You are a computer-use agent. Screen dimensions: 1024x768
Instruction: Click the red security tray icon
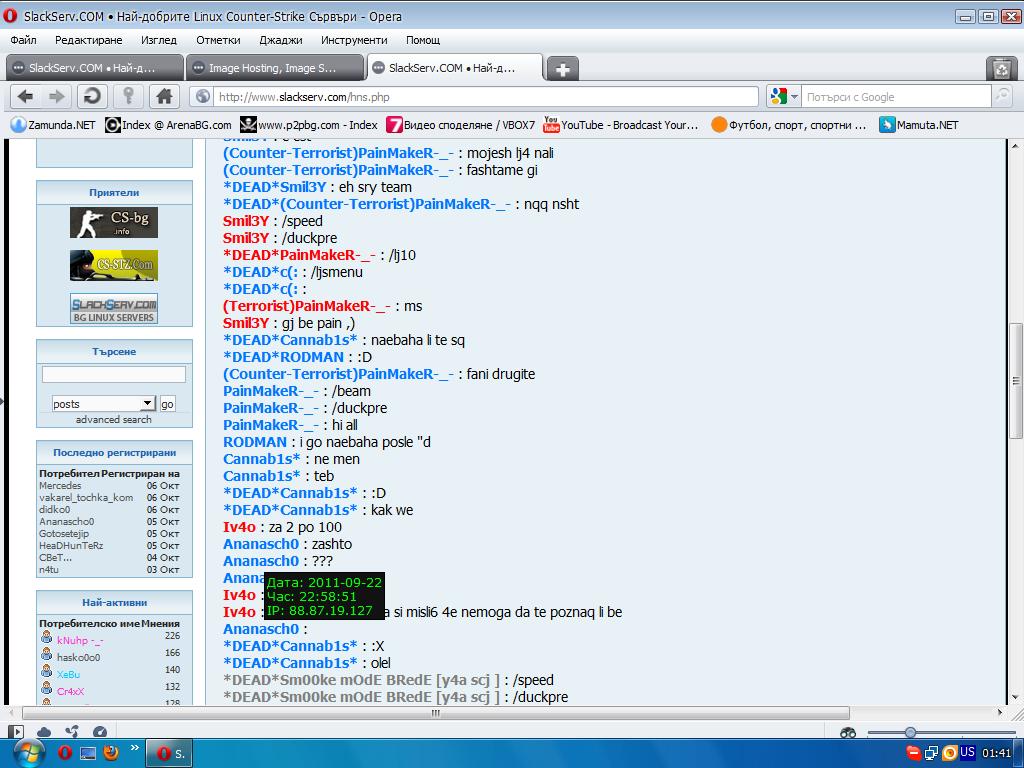pyautogui.click(x=913, y=753)
